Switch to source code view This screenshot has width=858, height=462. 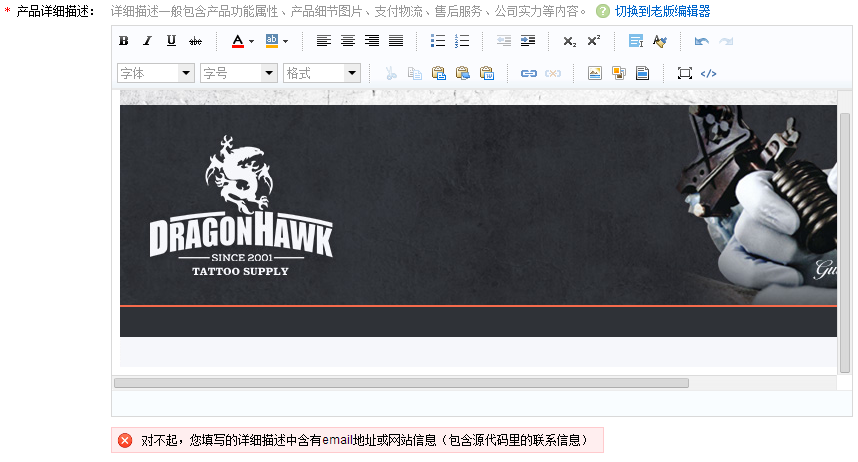tap(709, 73)
